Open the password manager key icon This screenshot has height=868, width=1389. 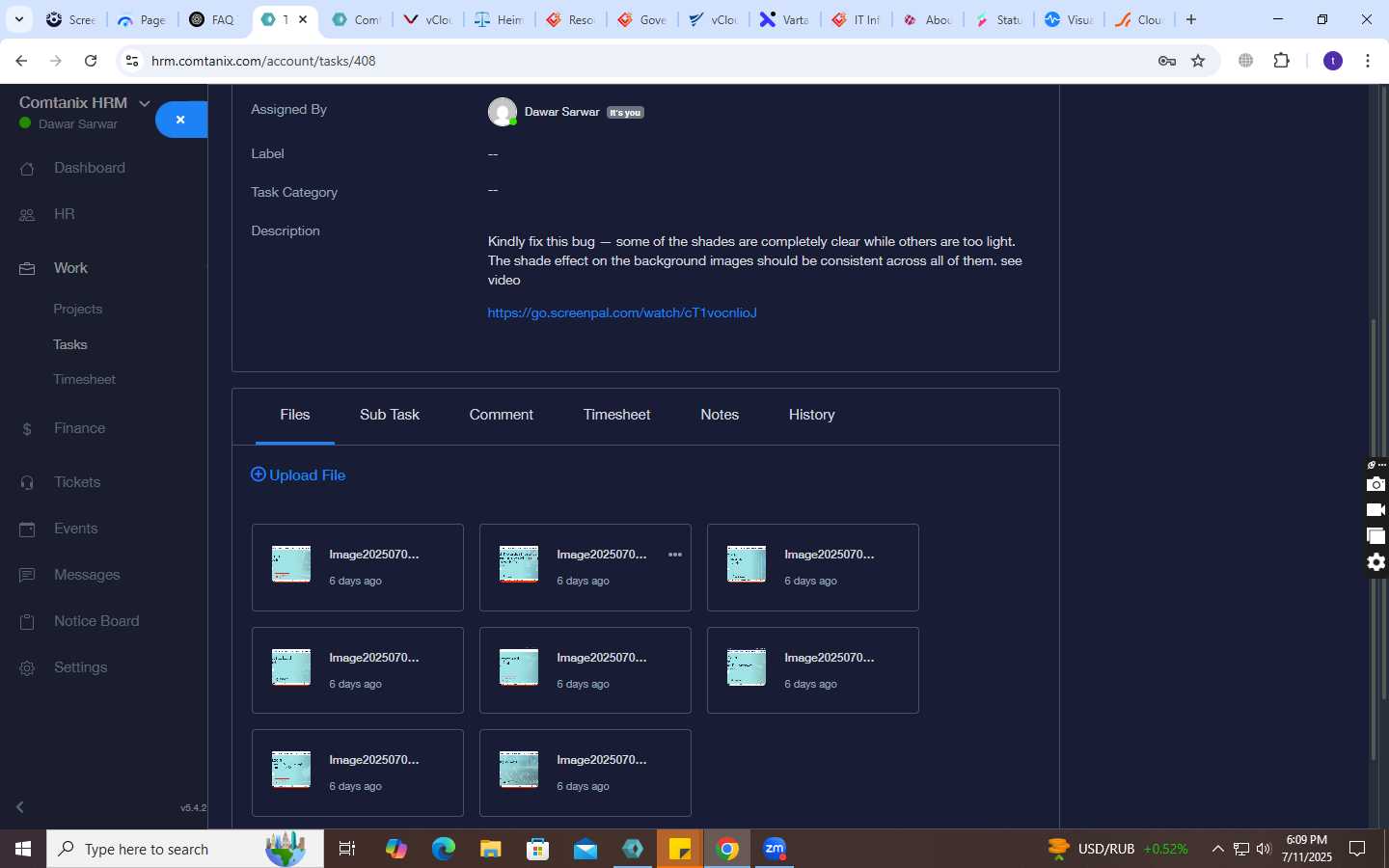pos(1167,61)
